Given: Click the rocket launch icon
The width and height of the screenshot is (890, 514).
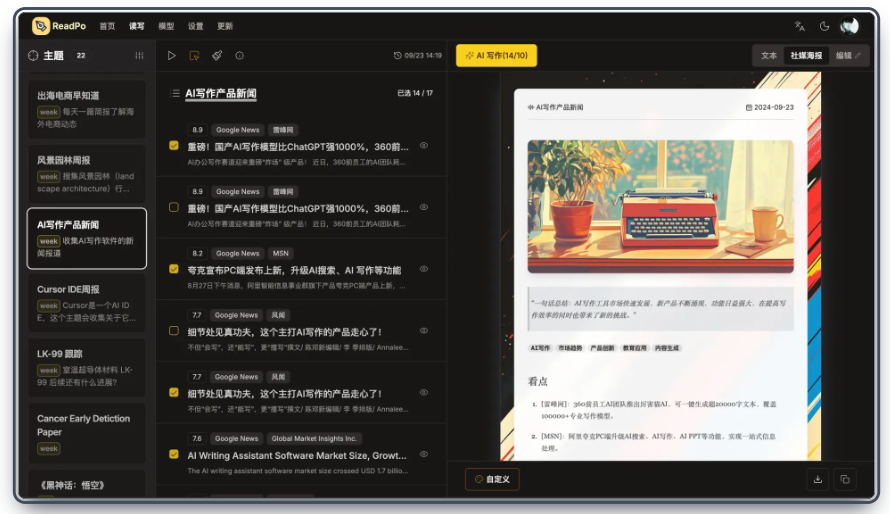Looking at the screenshot, I should 217,56.
